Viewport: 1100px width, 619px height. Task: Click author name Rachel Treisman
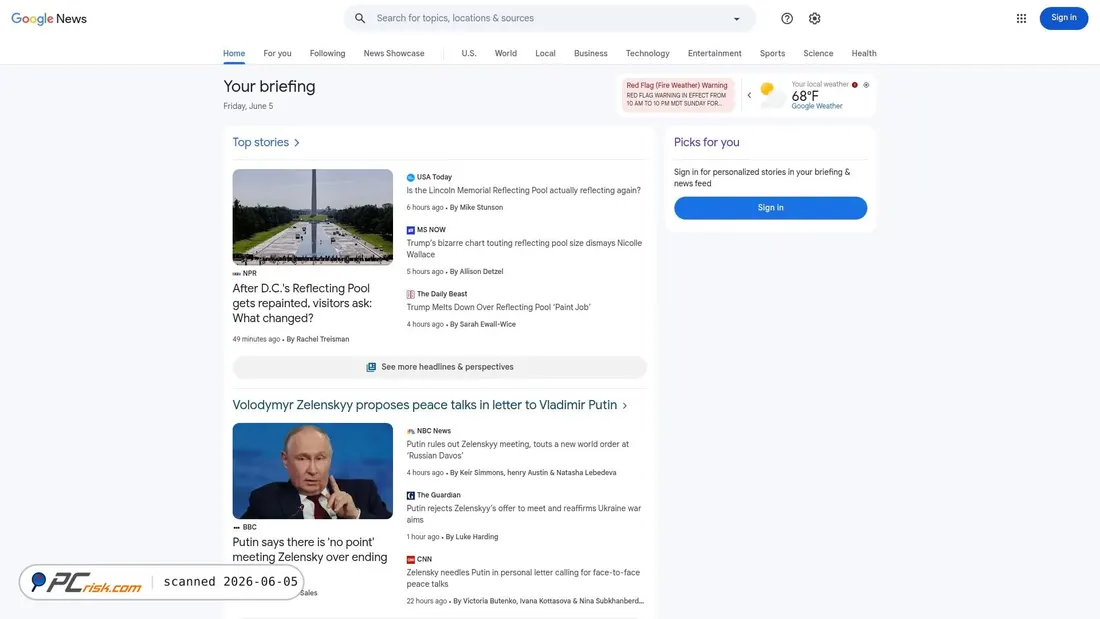(x=323, y=340)
